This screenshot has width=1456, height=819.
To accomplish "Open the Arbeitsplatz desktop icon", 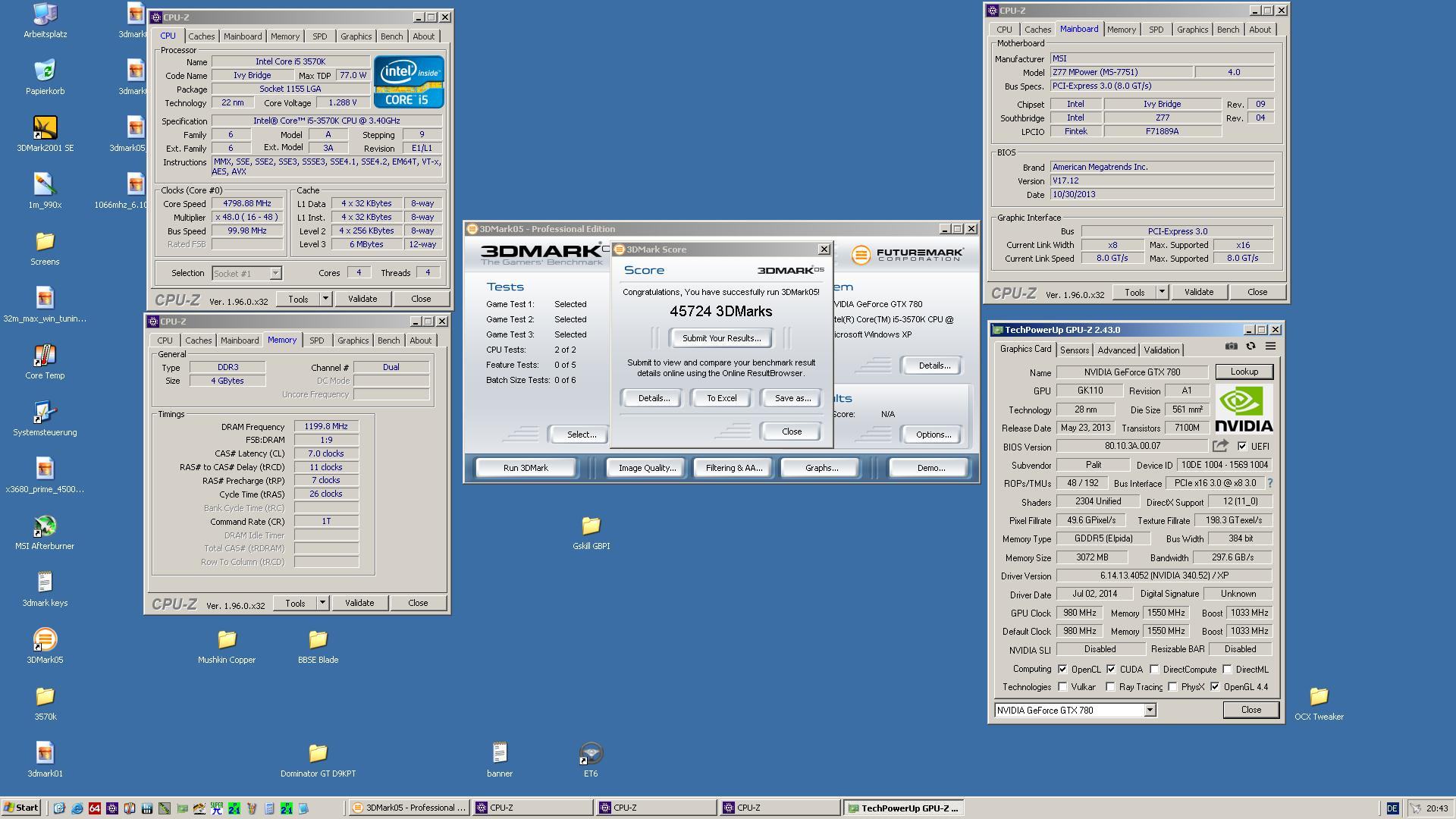I will point(45,20).
